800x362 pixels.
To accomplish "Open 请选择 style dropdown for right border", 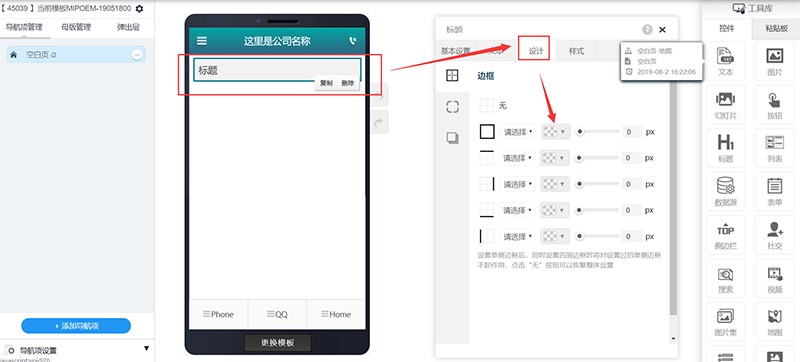I will point(517,184).
